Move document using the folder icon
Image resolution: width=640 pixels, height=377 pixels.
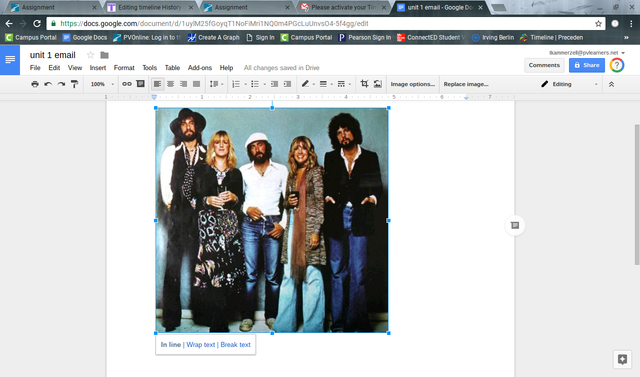coord(104,55)
